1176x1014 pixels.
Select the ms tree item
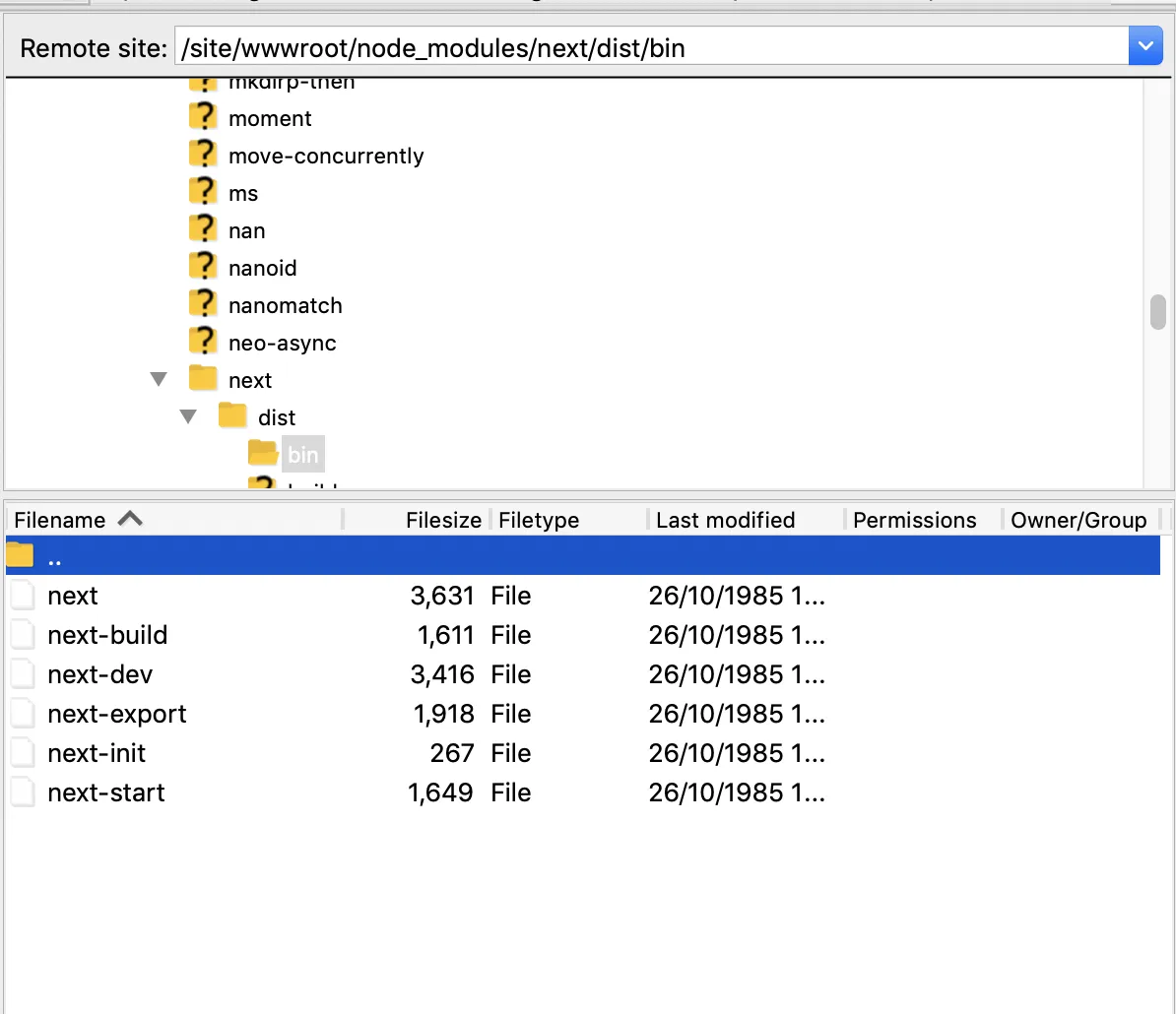coord(243,194)
